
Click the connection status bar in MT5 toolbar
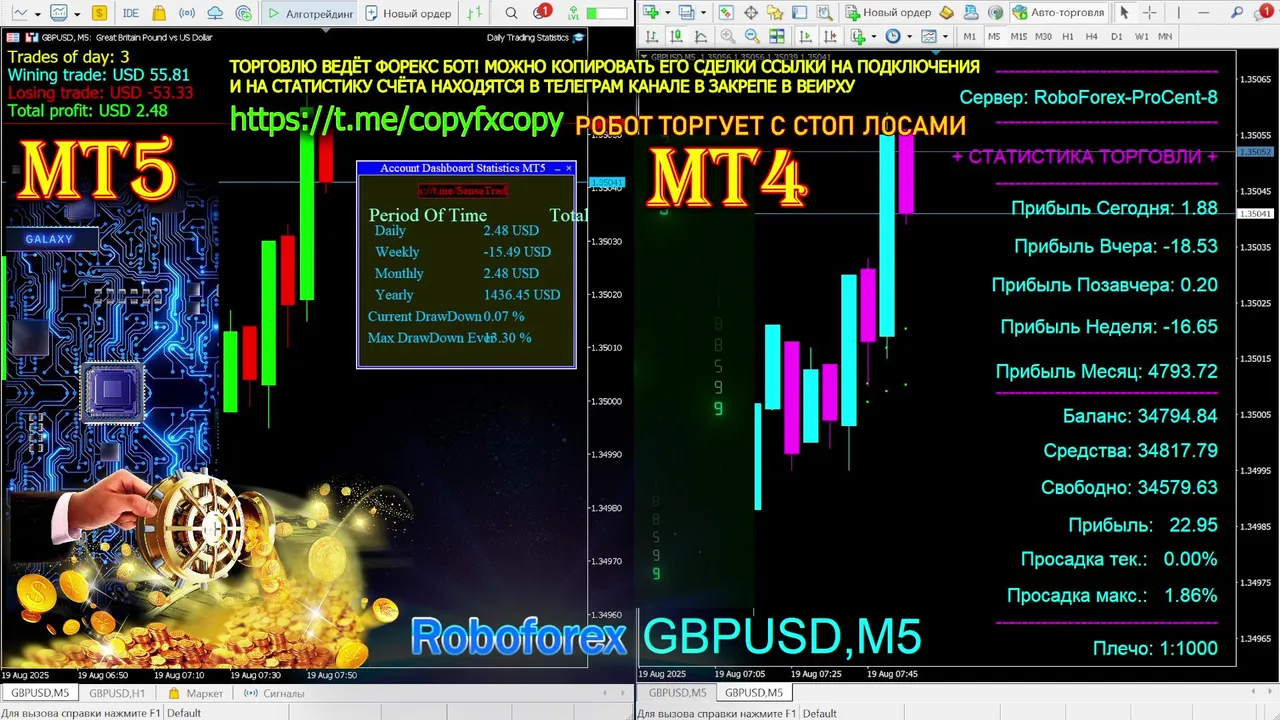tap(607, 13)
